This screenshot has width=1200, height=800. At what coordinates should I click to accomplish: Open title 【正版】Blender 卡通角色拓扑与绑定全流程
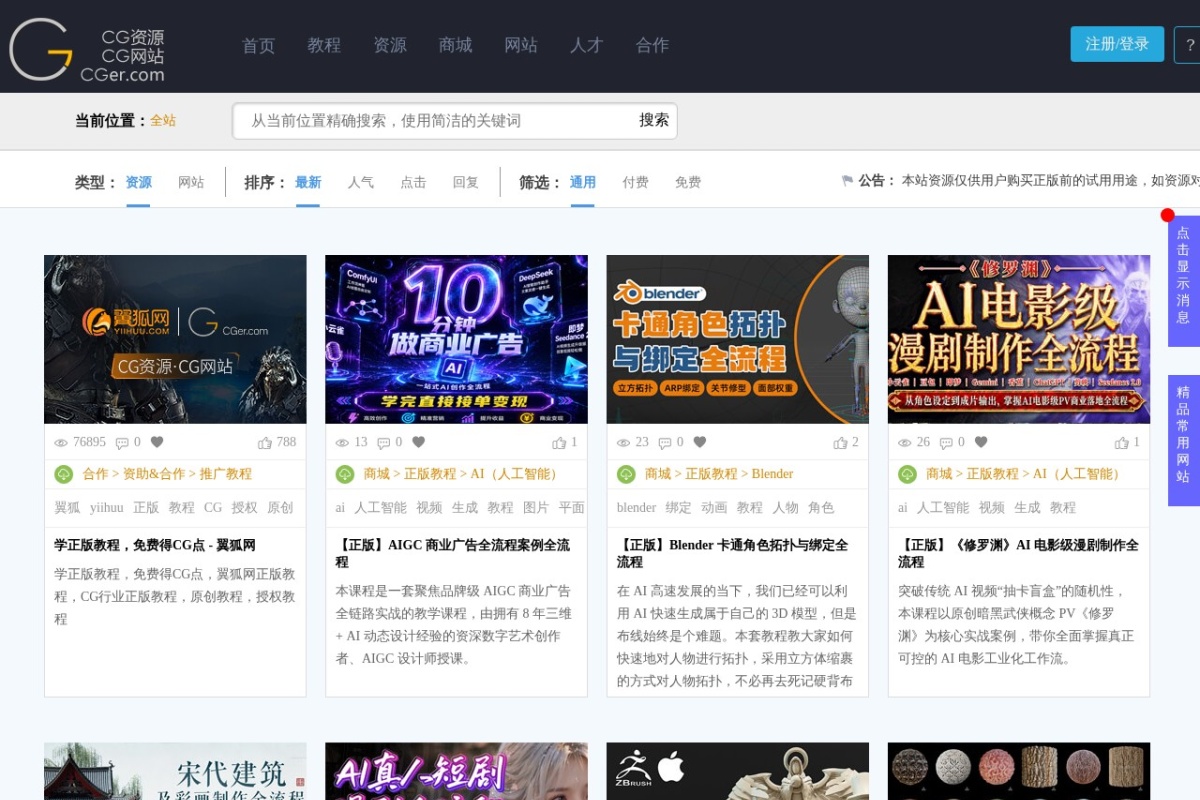(732, 554)
